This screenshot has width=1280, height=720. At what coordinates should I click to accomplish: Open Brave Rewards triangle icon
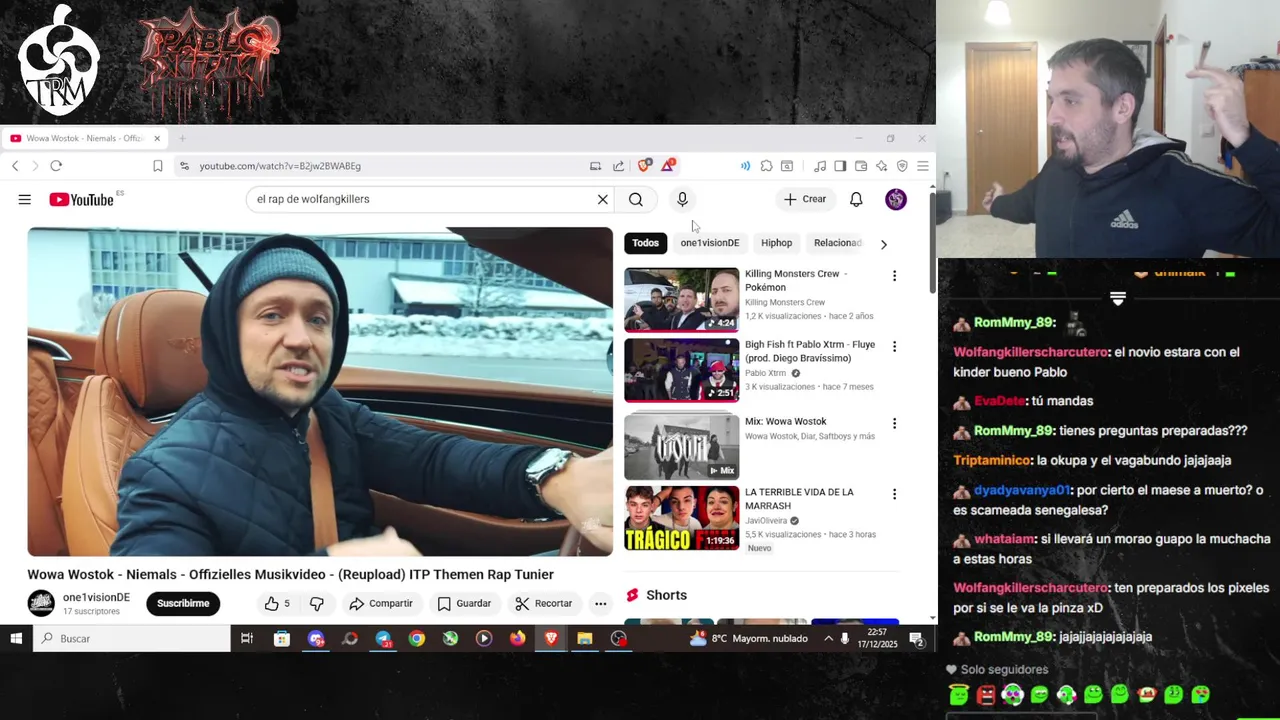pyautogui.click(x=667, y=166)
